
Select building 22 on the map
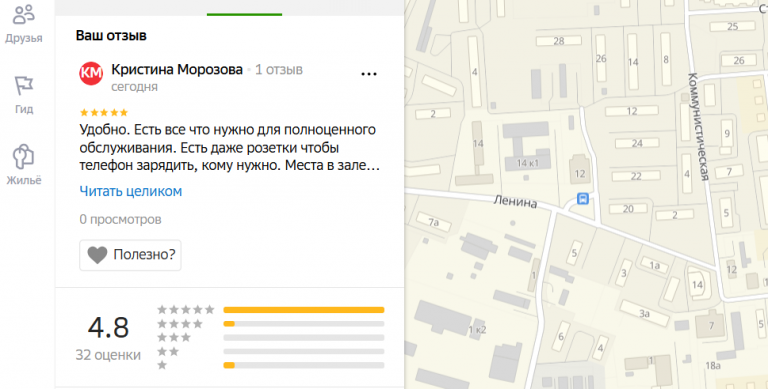coord(636,176)
